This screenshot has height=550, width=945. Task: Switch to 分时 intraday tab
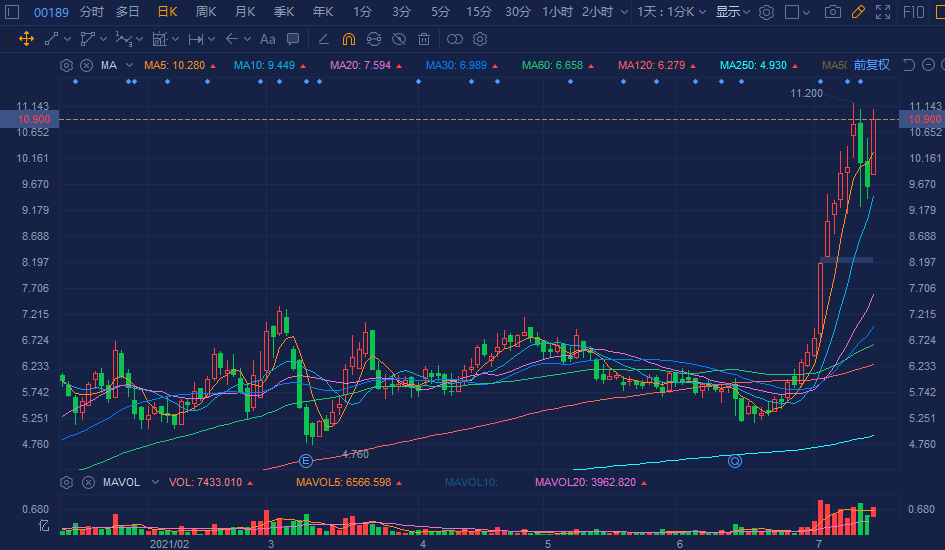(91, 12)
